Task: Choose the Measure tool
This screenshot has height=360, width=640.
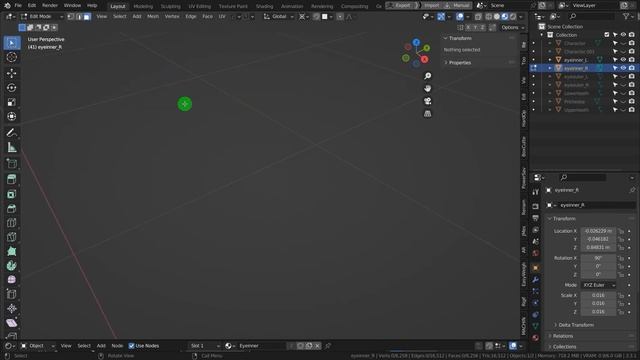Action: coord(12,147)
